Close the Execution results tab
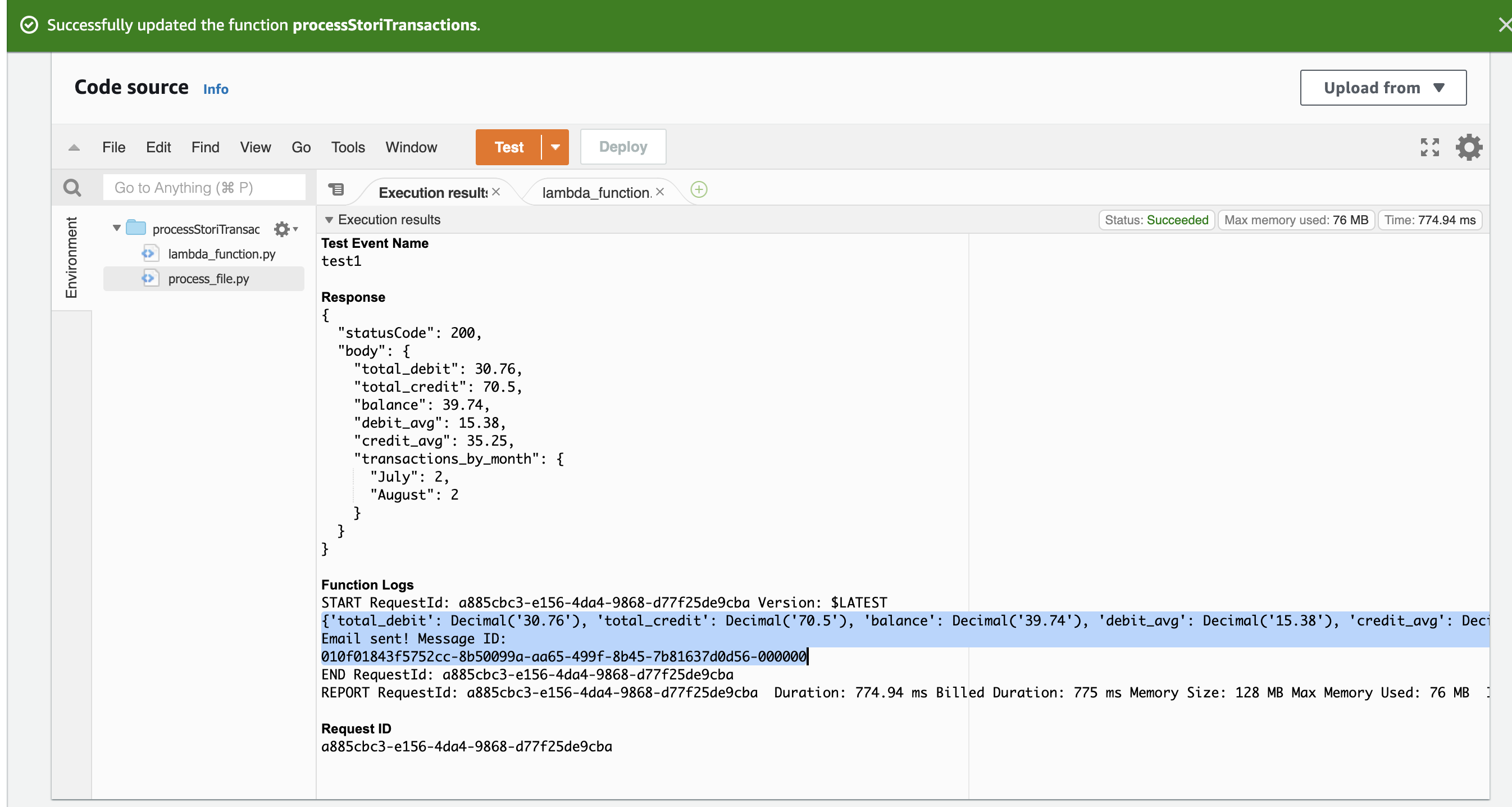 496,192
